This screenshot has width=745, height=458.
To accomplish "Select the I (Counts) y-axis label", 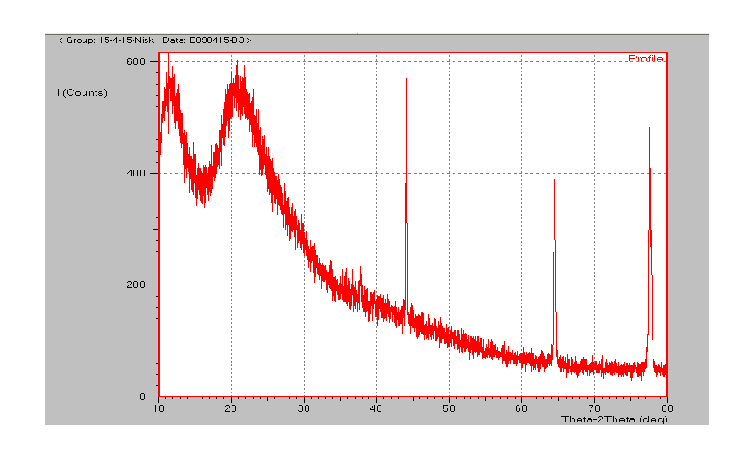I will click(82, 93).
